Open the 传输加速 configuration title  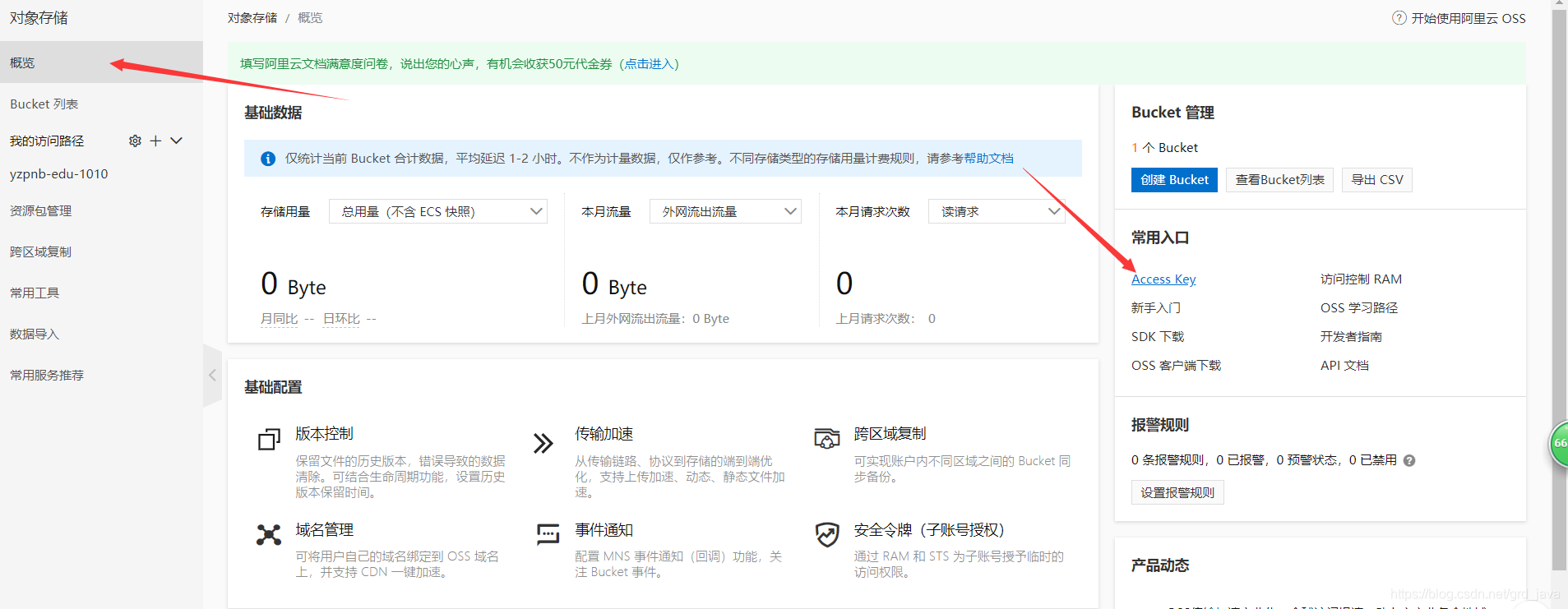pos(604,434)
